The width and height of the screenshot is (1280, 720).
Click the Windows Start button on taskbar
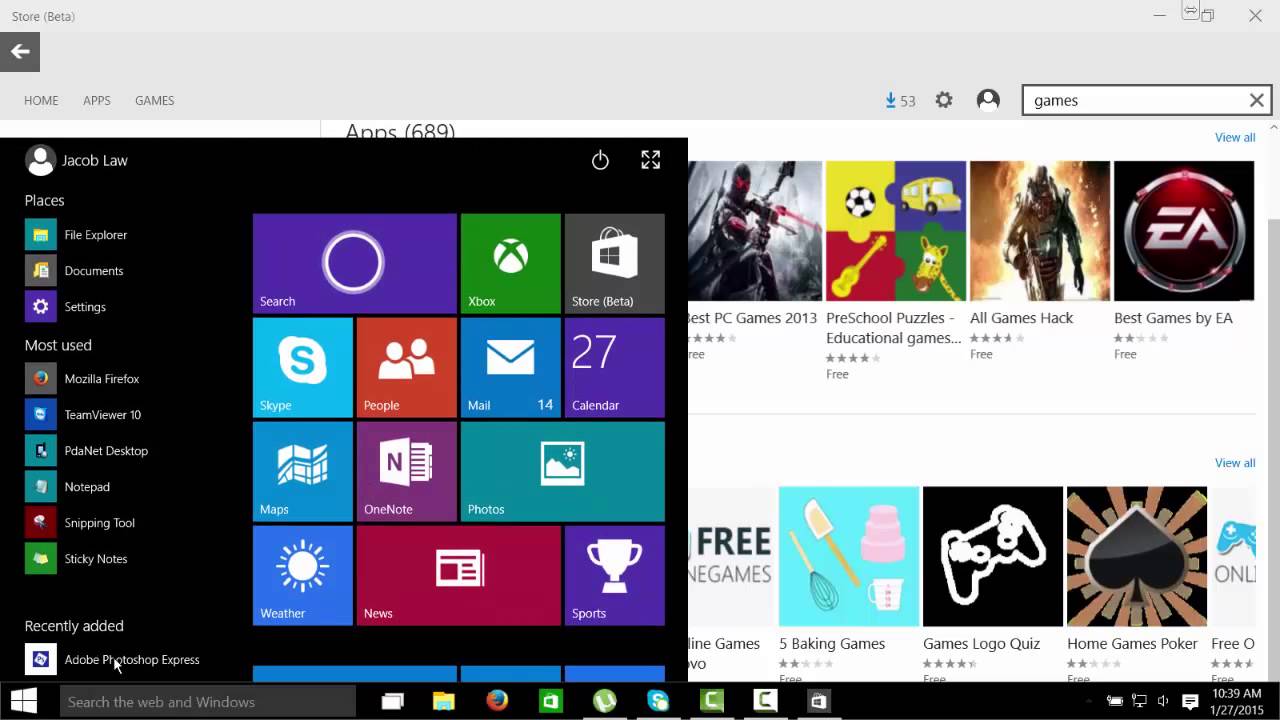point(24,701)
